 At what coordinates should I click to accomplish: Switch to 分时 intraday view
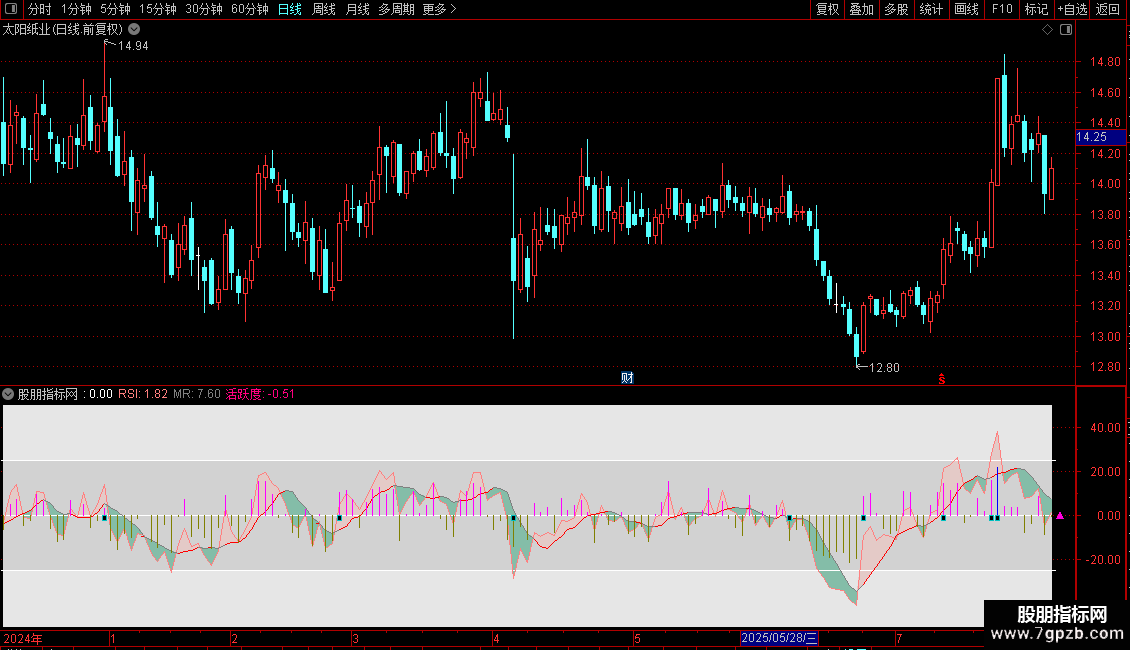40,9
